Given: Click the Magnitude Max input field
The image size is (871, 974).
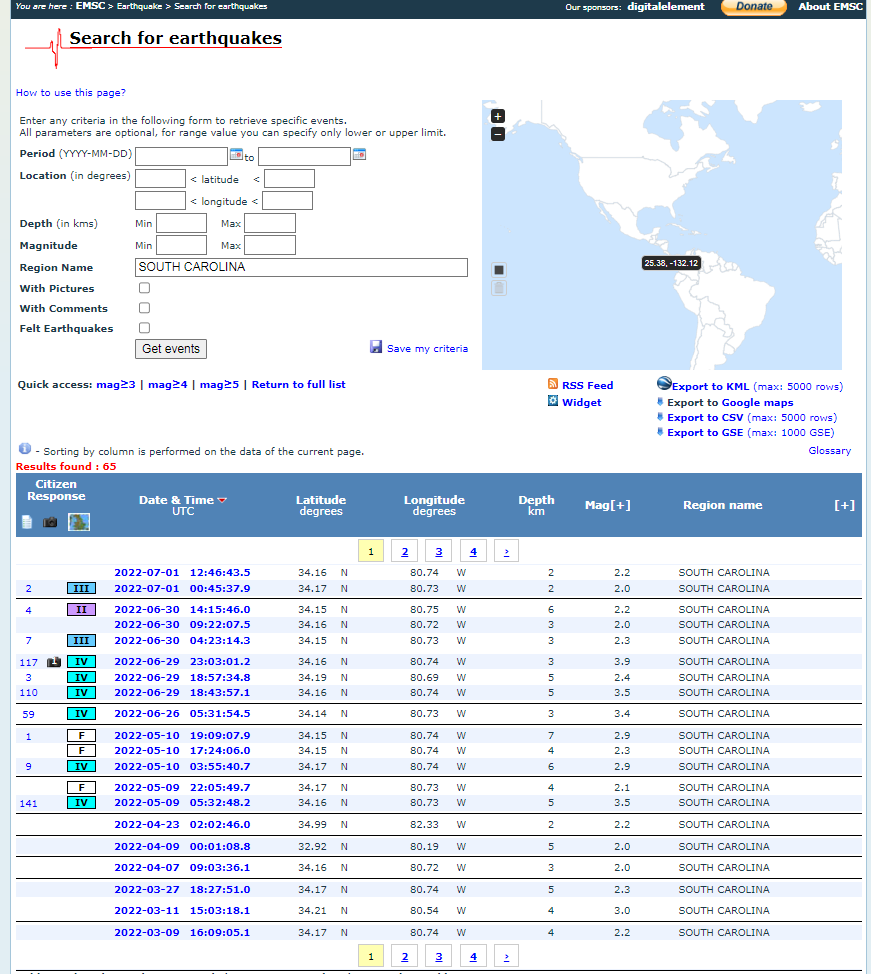Looking at the screenshot, I should (270, 245).
